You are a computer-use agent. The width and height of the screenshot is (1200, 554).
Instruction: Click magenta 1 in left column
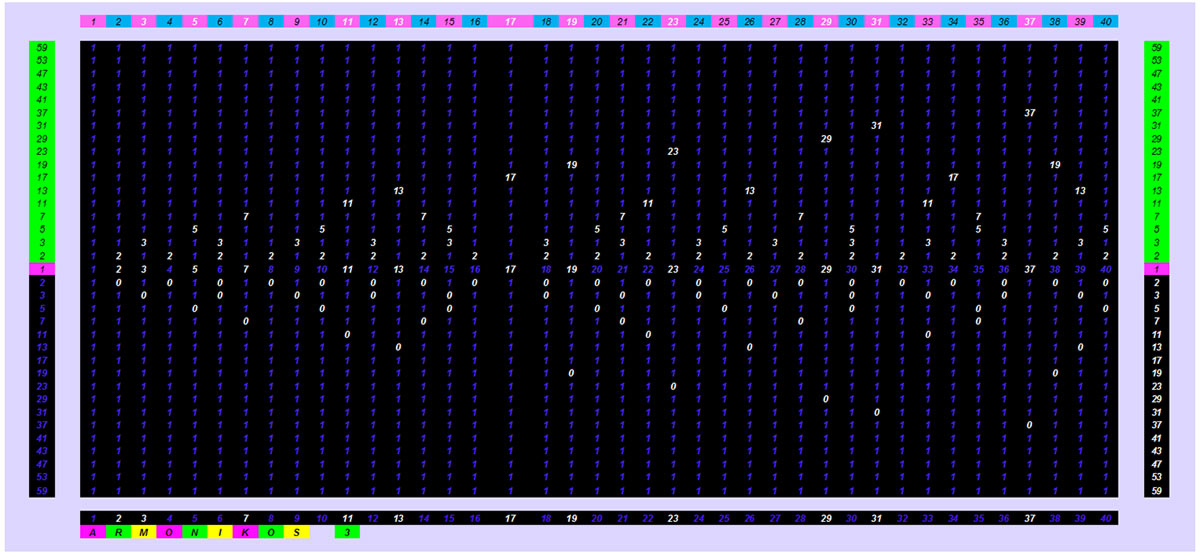coord(43,269)
